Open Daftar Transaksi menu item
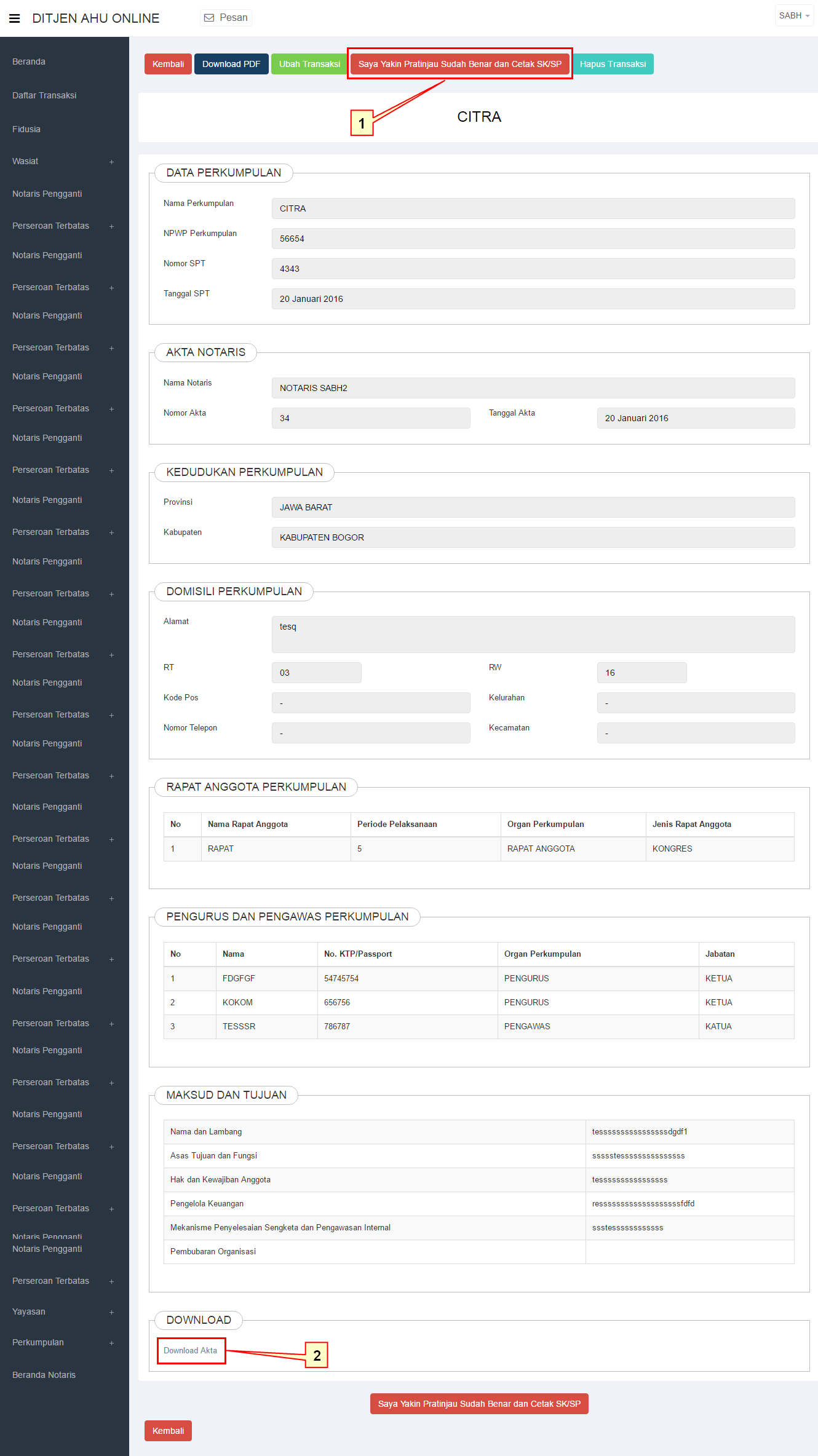Viewport: 818px width, 1456px height. pyautogui.click(x=44, y=95)
